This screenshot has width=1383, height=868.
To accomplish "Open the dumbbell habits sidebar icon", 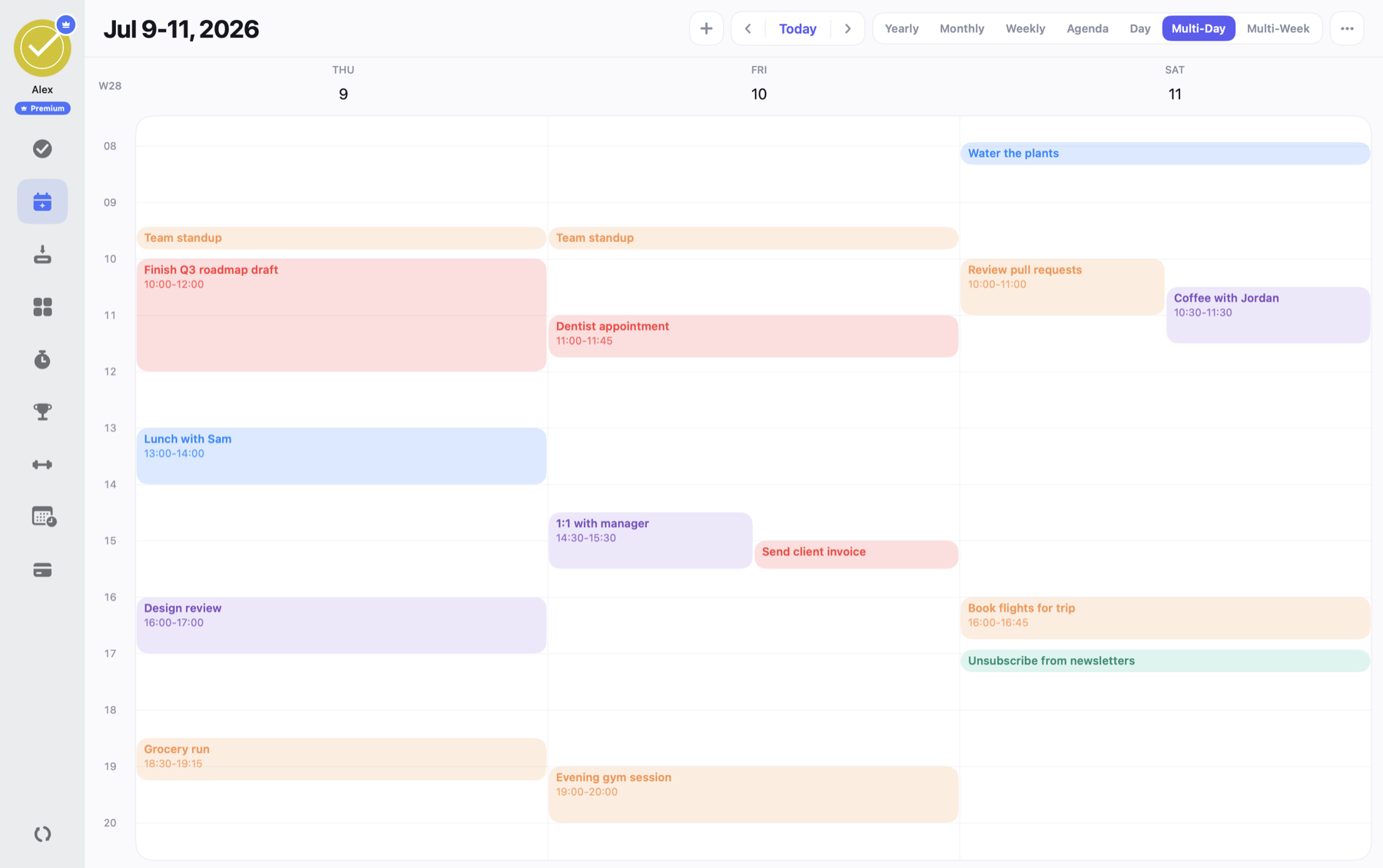I will 42,465.
